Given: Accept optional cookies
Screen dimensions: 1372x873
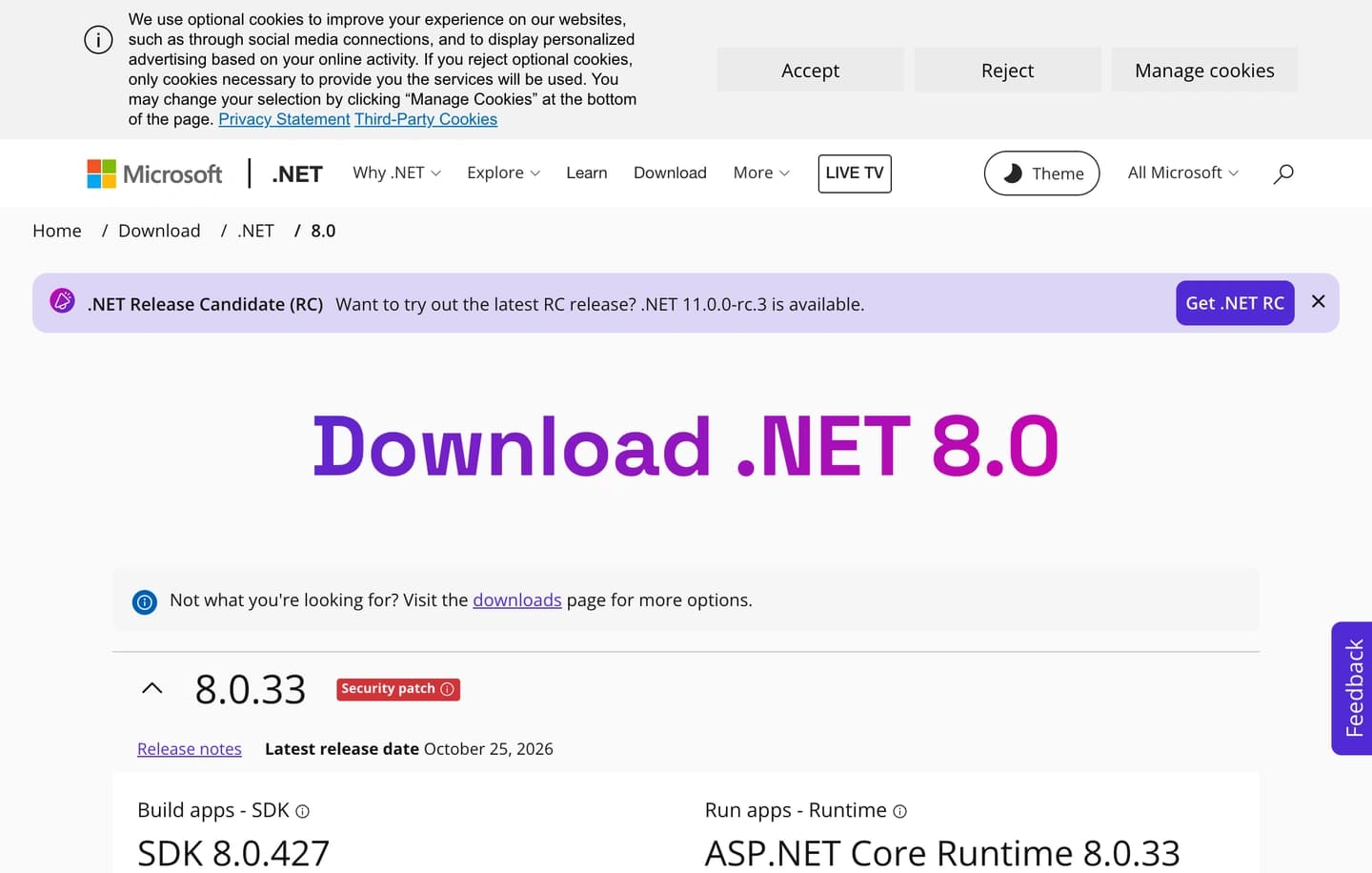Looking at the screenshot, I should coord(810,71).
